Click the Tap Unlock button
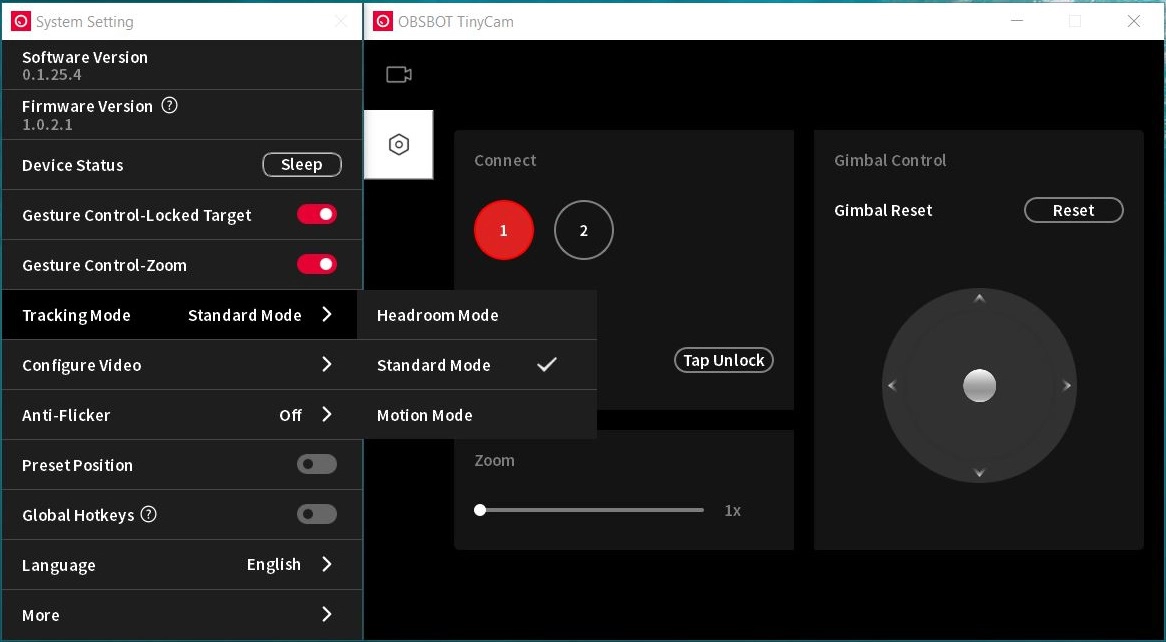The height and width of the screenshot is (642, 1166). pyautogui.click(x=724, y=360)
